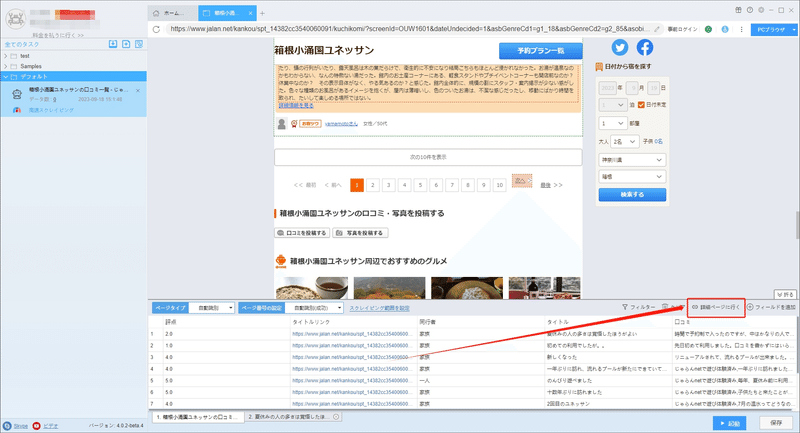
Task: Open the ページタイプ 自動識別 dropdown
Action: [x=211, y=308]
